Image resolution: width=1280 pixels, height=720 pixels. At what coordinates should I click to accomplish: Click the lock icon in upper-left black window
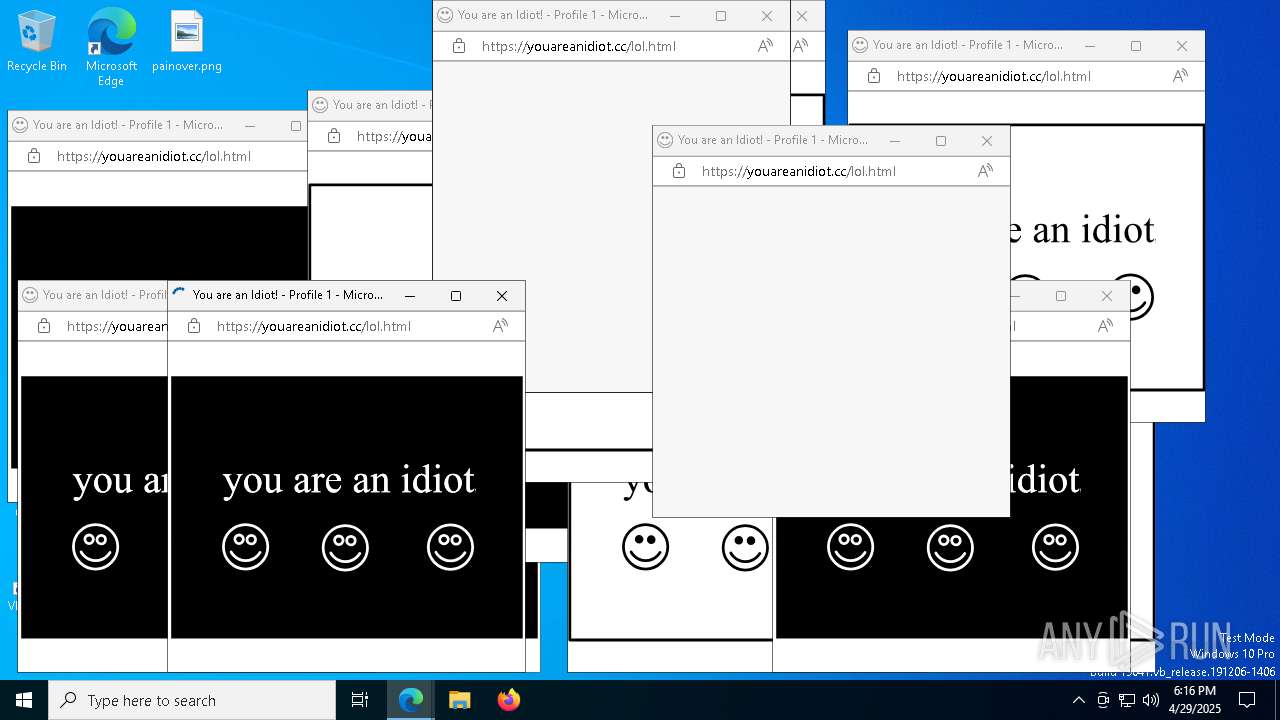(33, 156)
